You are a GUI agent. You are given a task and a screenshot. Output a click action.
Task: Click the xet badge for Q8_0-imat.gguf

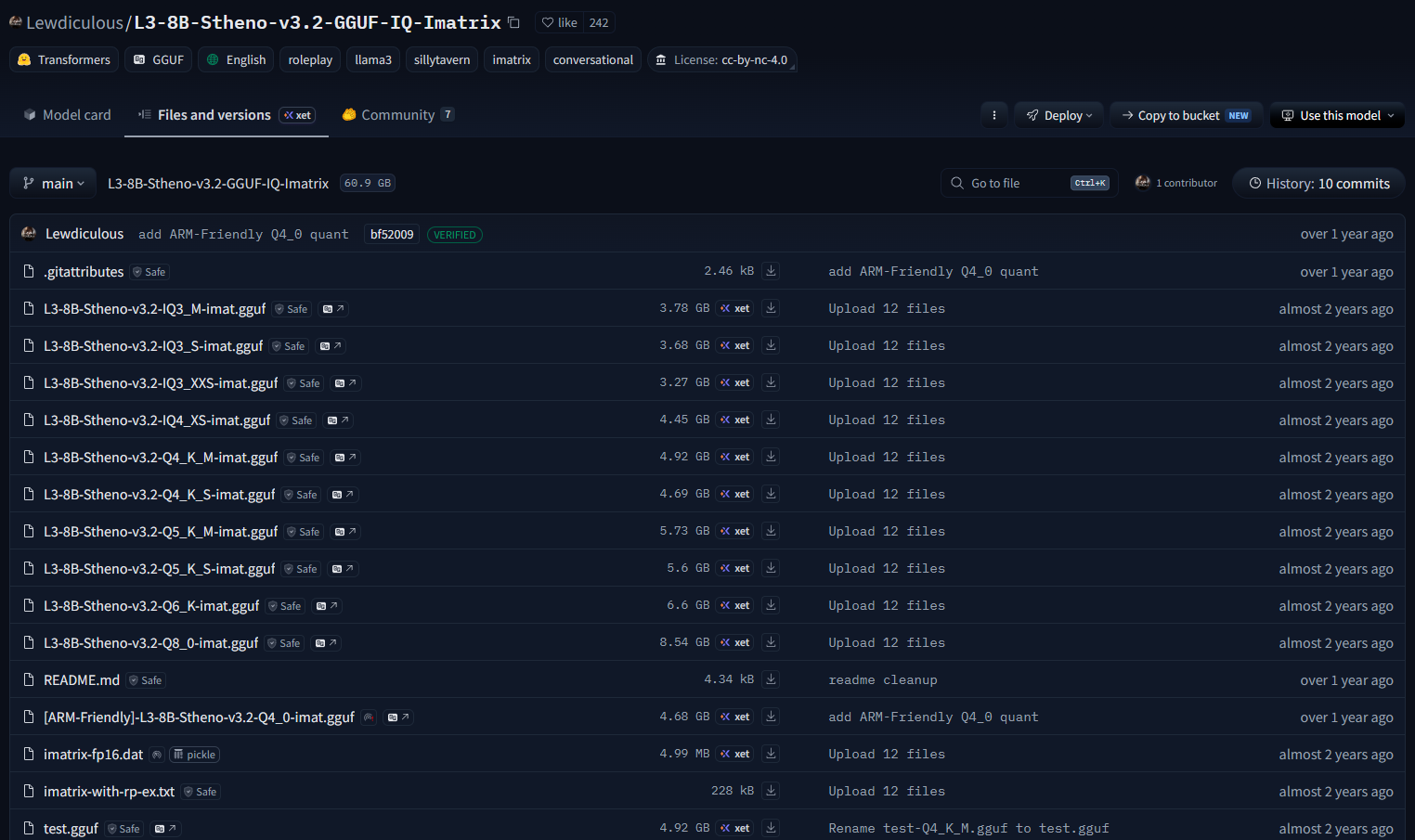[x=735, y=642]
